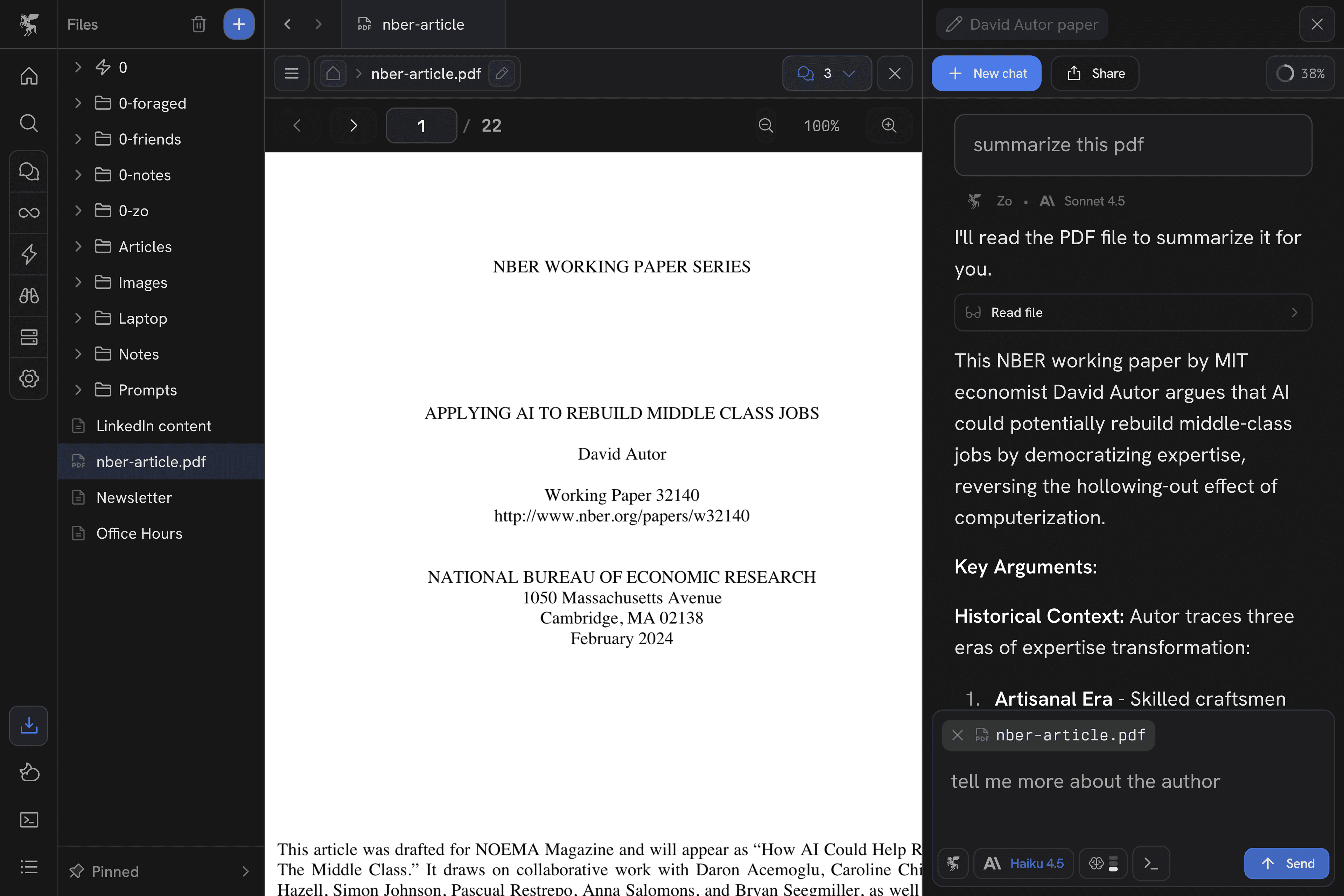Zoom out of the PDF
The width and height of the screenshot is (1344, 896).
766,125
